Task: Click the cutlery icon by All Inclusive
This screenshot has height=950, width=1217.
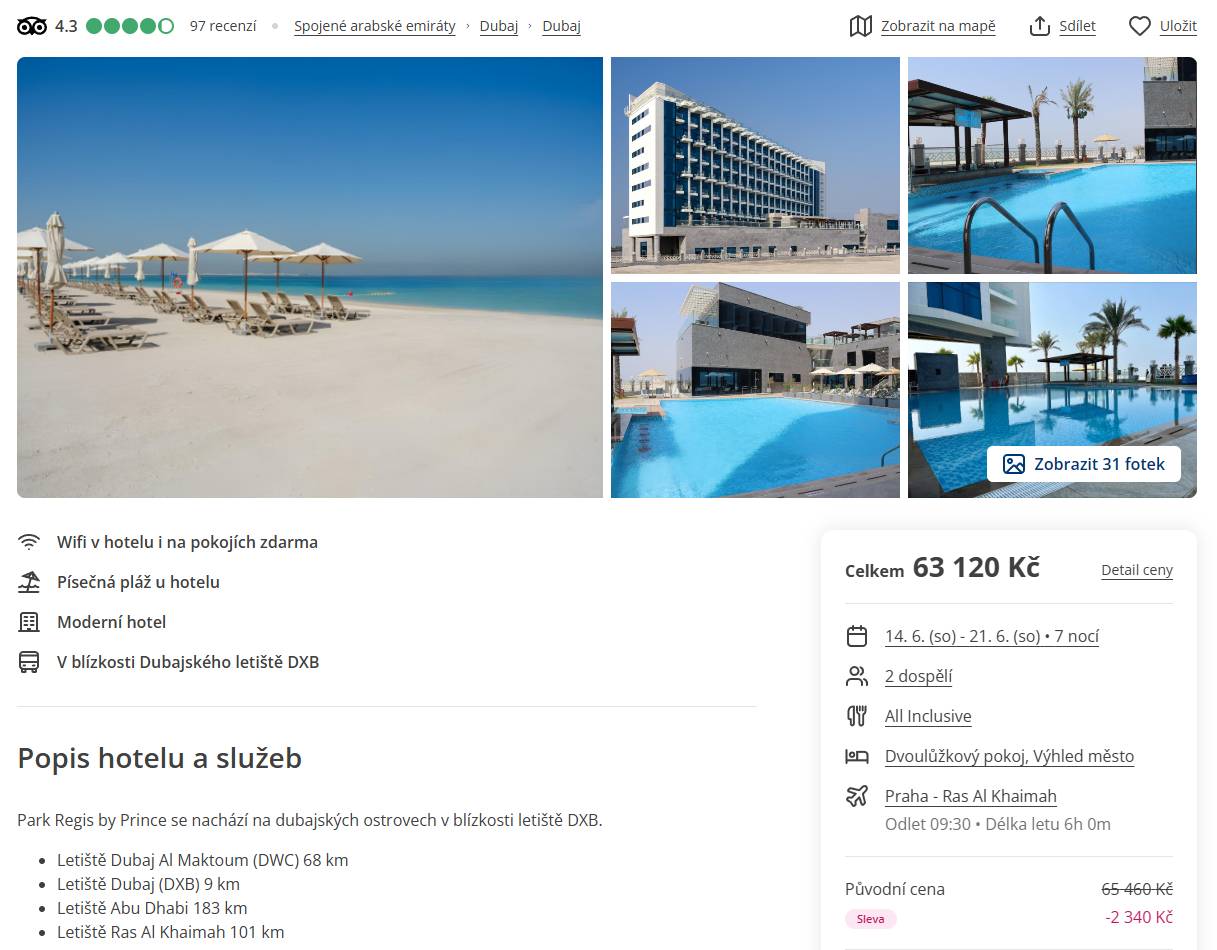Action: (857, 716)
